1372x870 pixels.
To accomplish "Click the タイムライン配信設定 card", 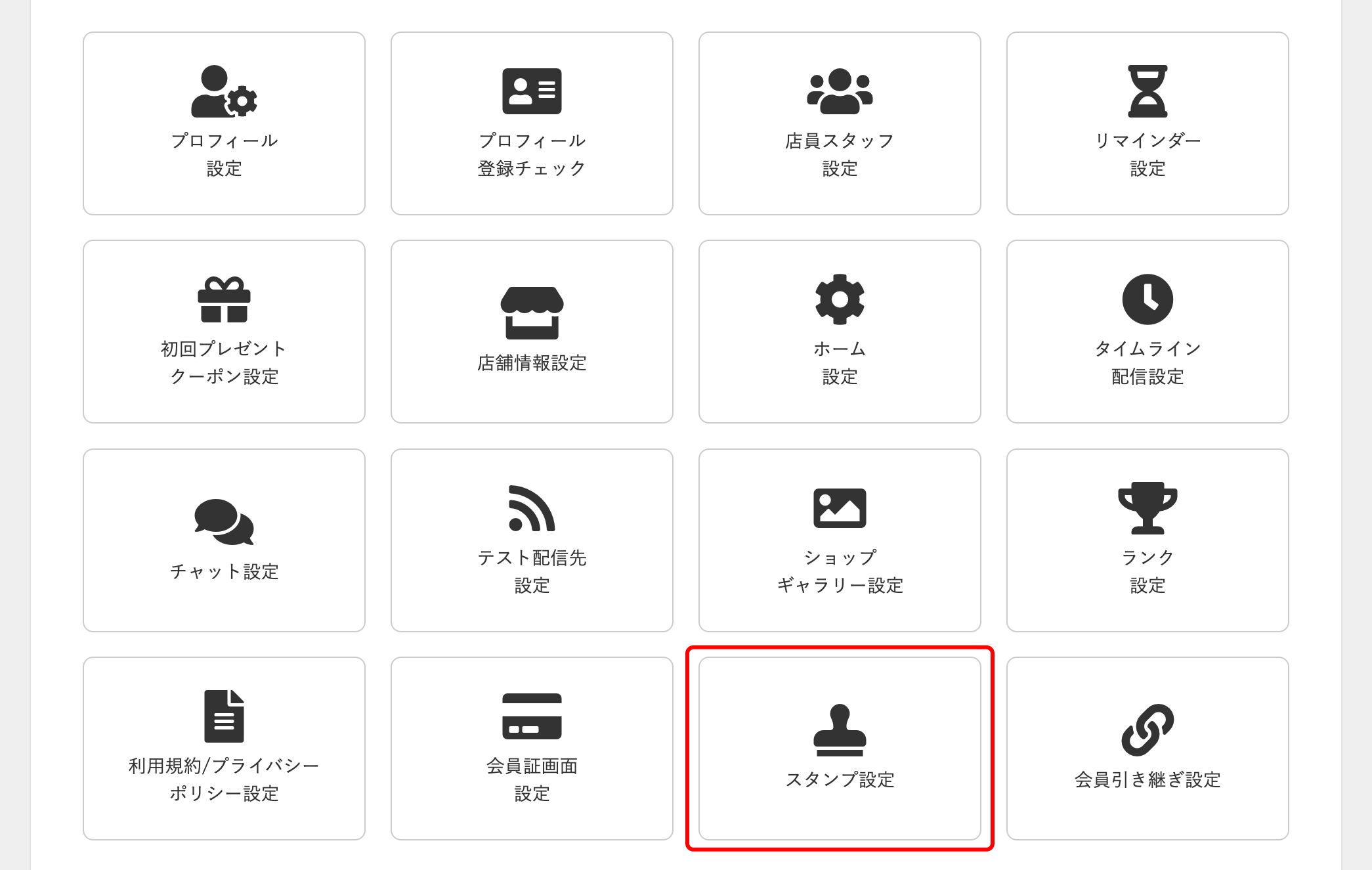I will click(1147, 332).
